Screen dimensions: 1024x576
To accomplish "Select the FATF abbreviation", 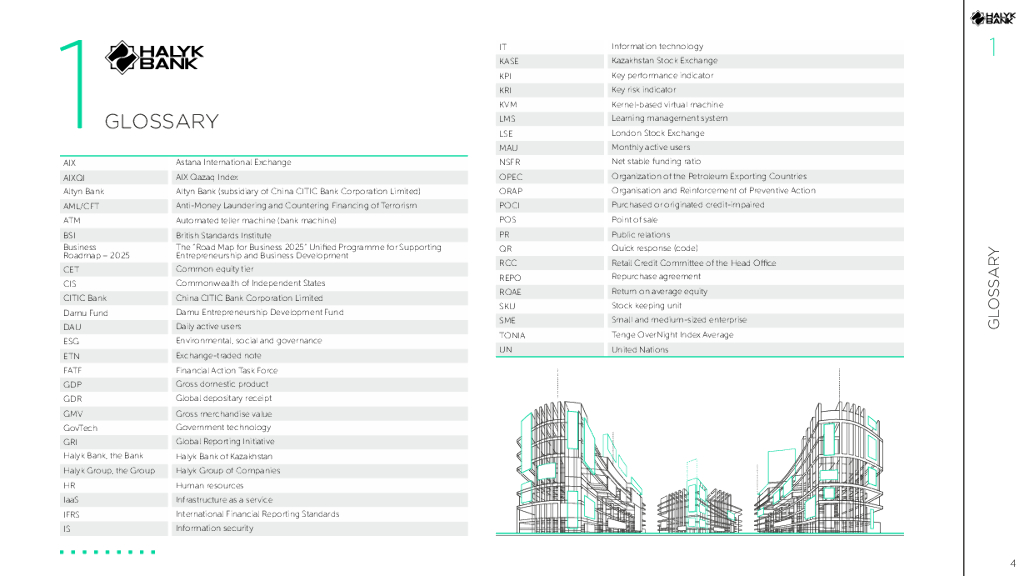I will (x=72, y=370).
